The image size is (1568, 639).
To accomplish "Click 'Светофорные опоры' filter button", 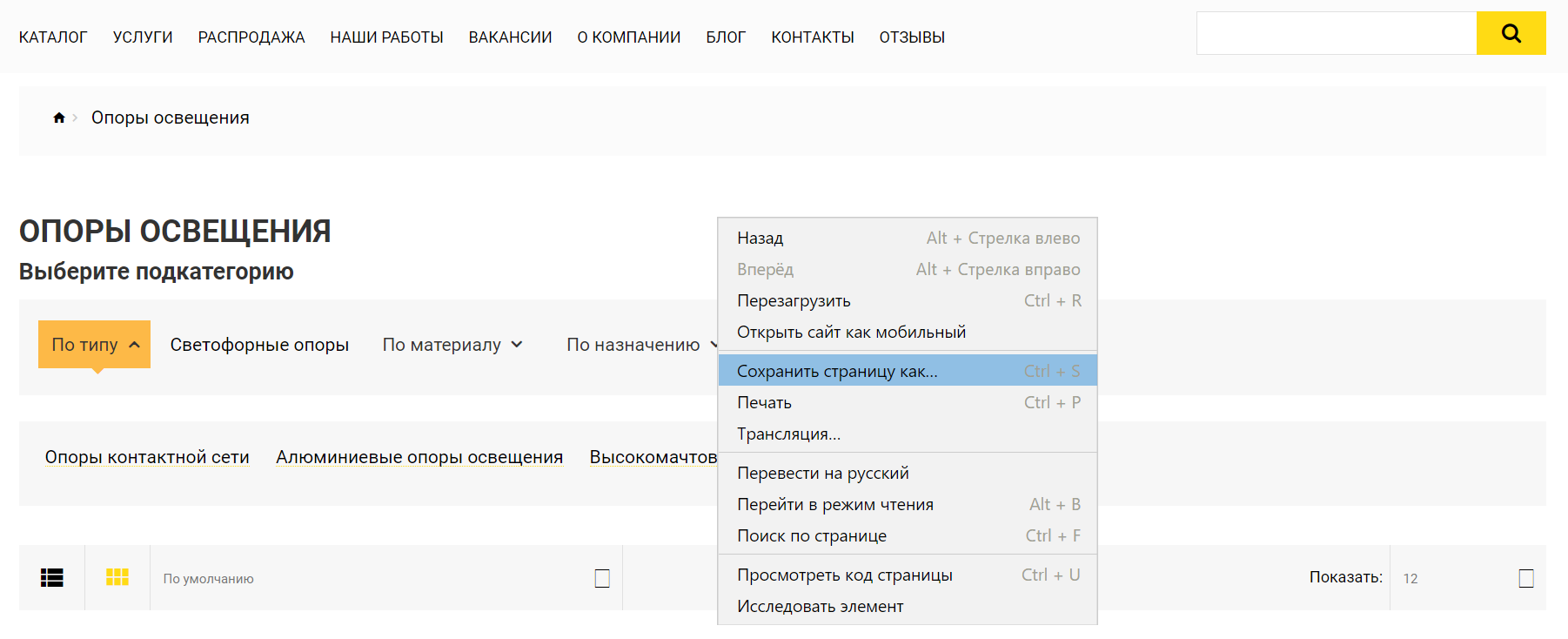I will [259, 345].
